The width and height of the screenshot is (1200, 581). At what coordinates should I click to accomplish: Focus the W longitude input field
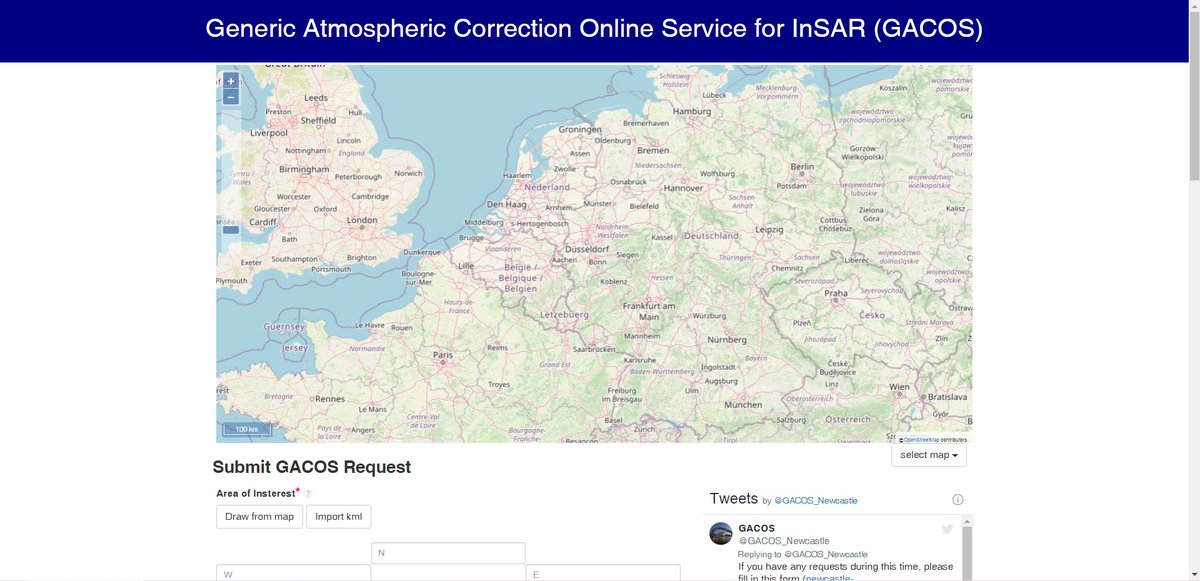pyautogui.click(x=293, y=574)
